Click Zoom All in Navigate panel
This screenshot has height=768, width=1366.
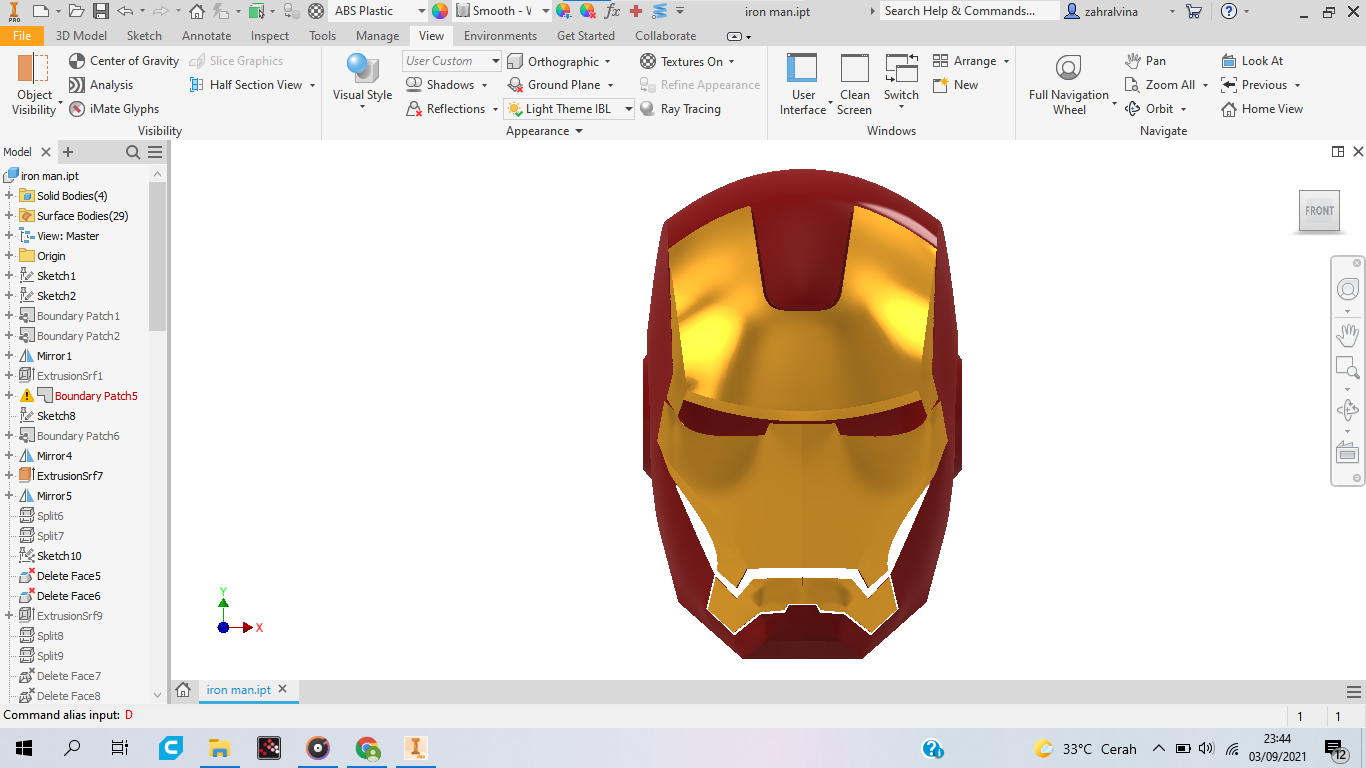point(1160,85)
